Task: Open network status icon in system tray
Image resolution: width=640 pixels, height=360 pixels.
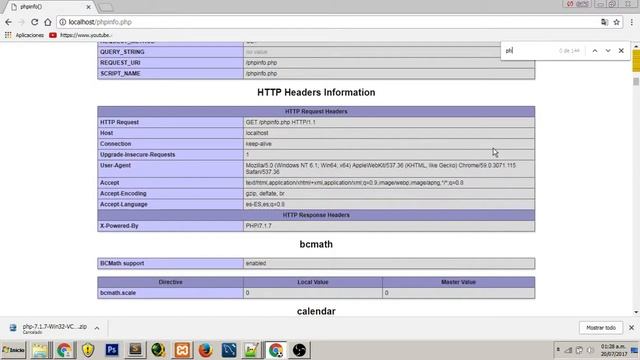Action: (568, 350)
